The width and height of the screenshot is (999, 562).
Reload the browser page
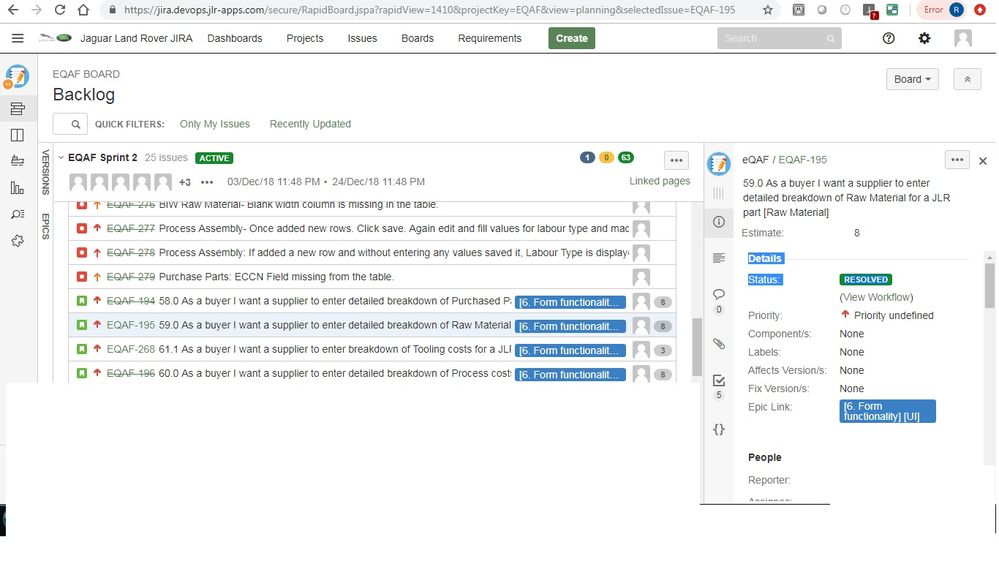tap(60, 10)
